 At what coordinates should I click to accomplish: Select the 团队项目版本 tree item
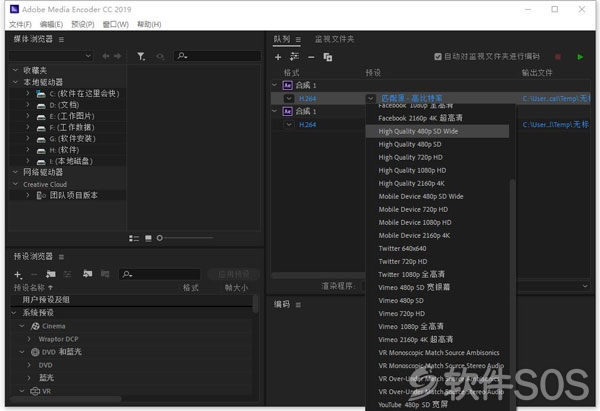coord(73,196)
